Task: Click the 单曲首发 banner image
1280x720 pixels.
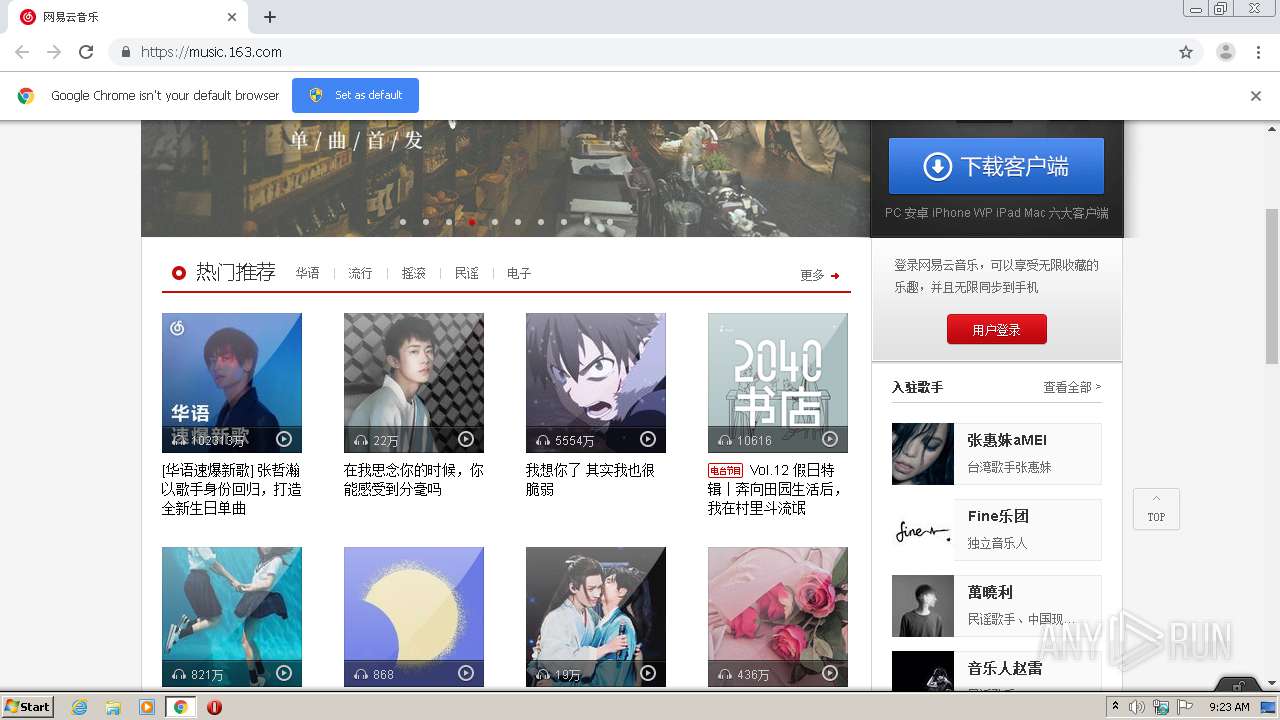Action: [x=505, y=178]
